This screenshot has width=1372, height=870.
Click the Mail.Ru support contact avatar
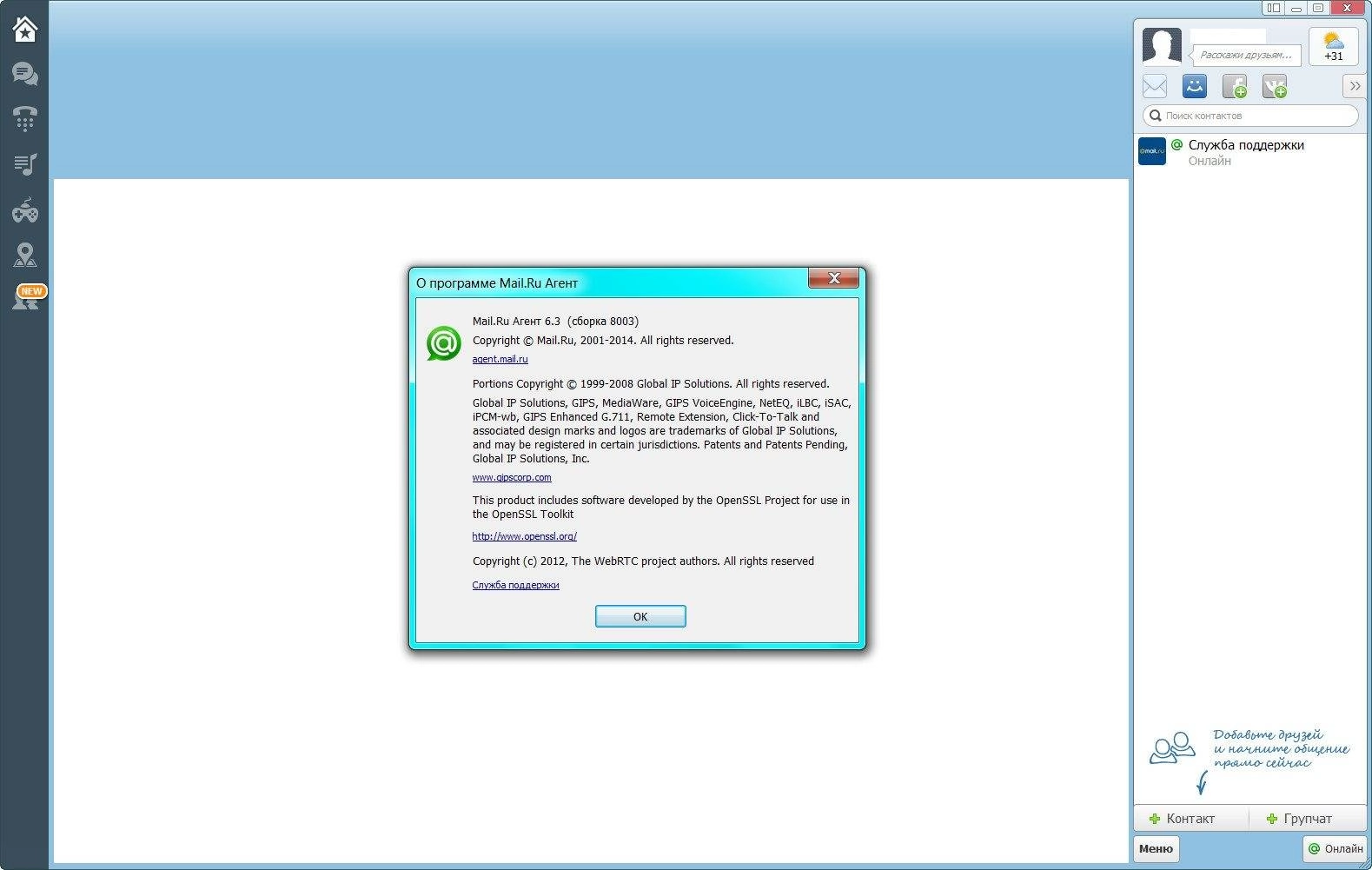click(x=1152, y=151)
